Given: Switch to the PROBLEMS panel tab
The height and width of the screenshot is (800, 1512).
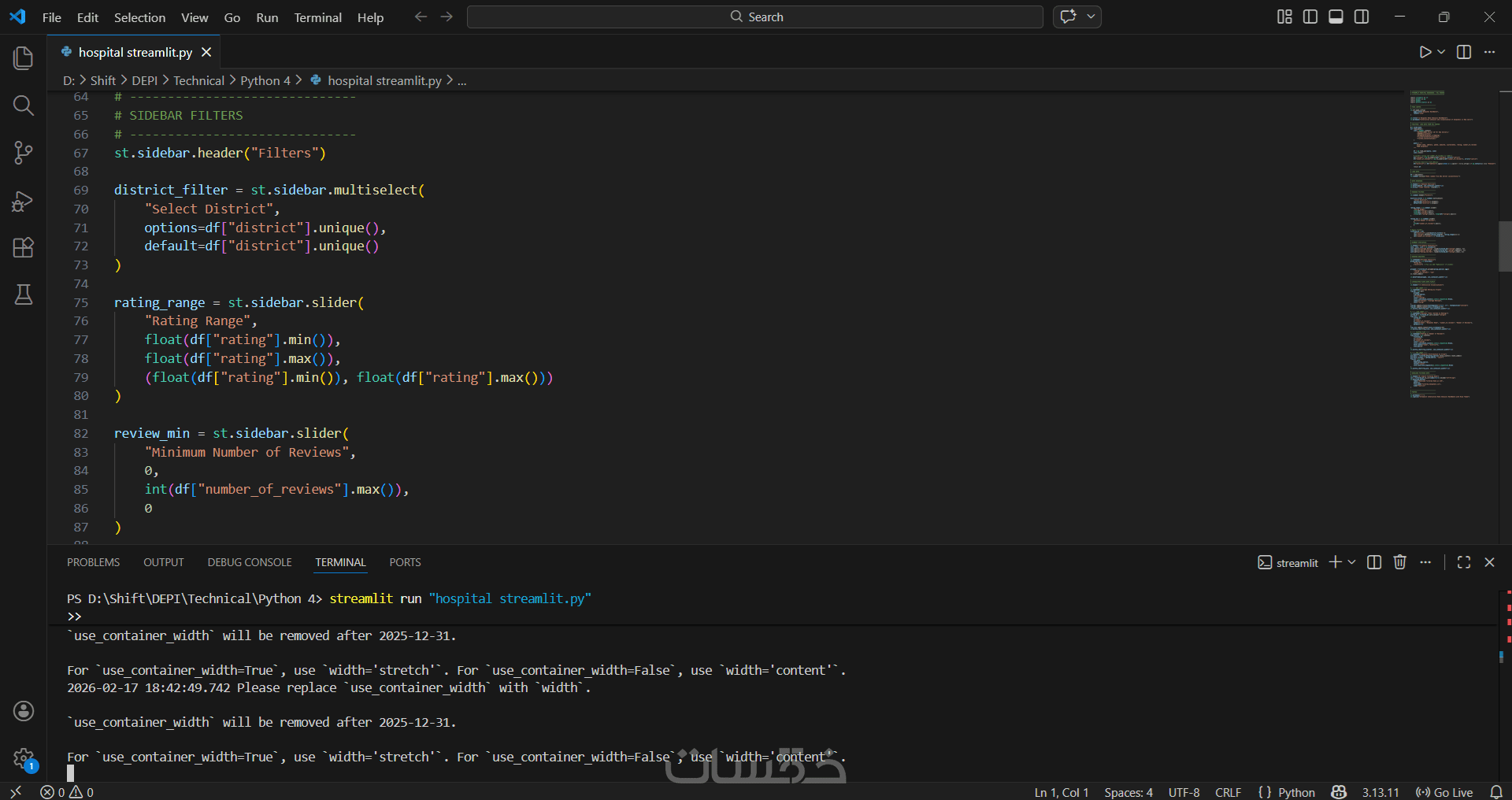Looking at the screenshot, I should 94,562.
